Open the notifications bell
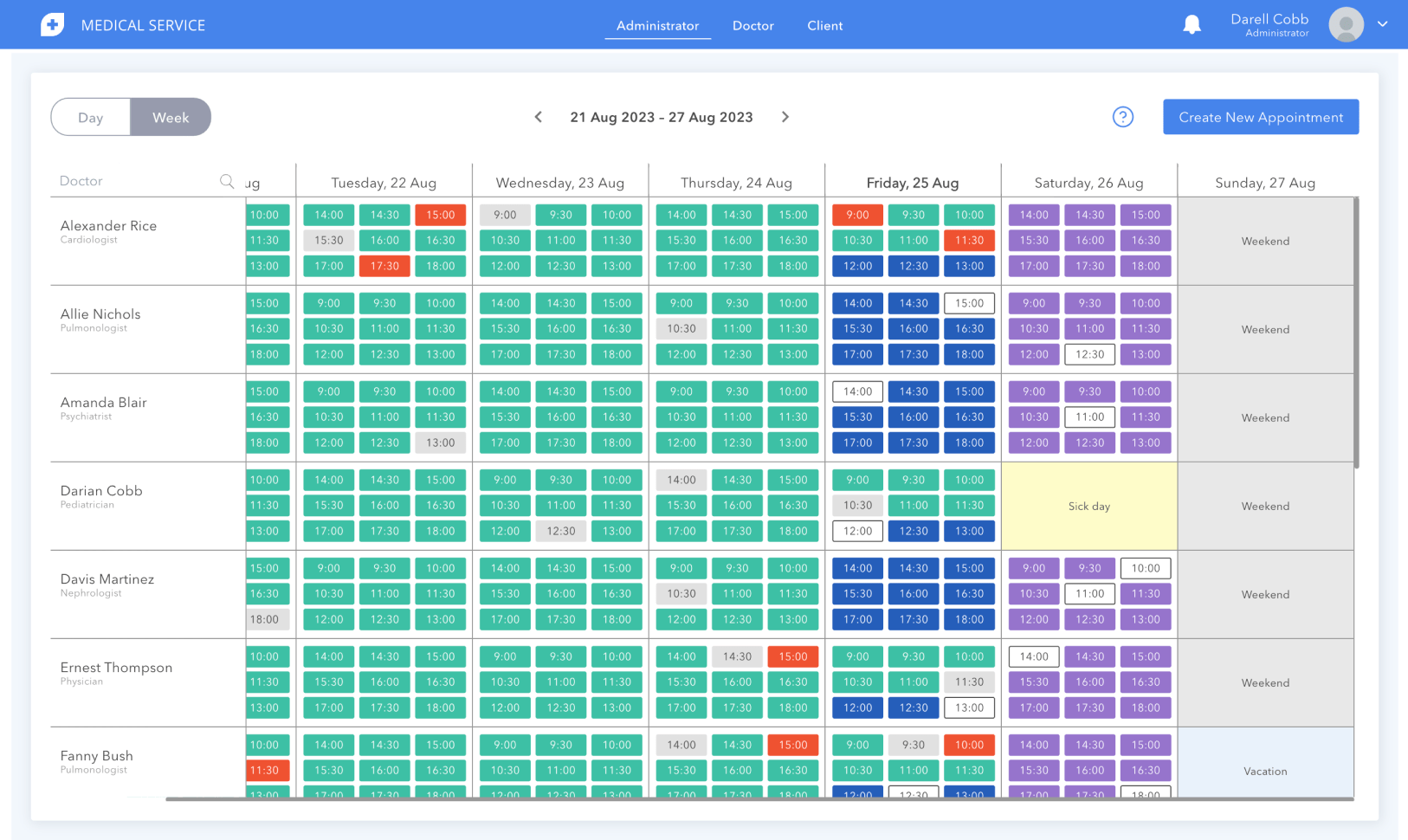 tap(1192, 25)
